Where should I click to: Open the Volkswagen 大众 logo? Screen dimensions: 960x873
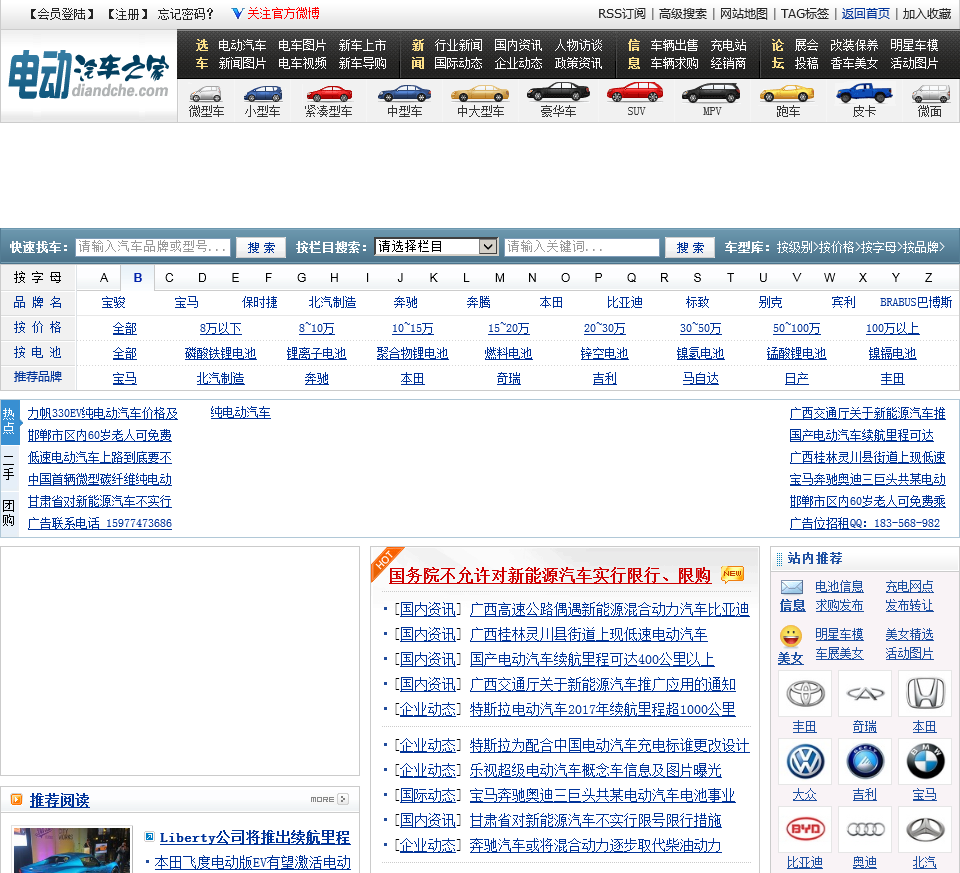804,762
